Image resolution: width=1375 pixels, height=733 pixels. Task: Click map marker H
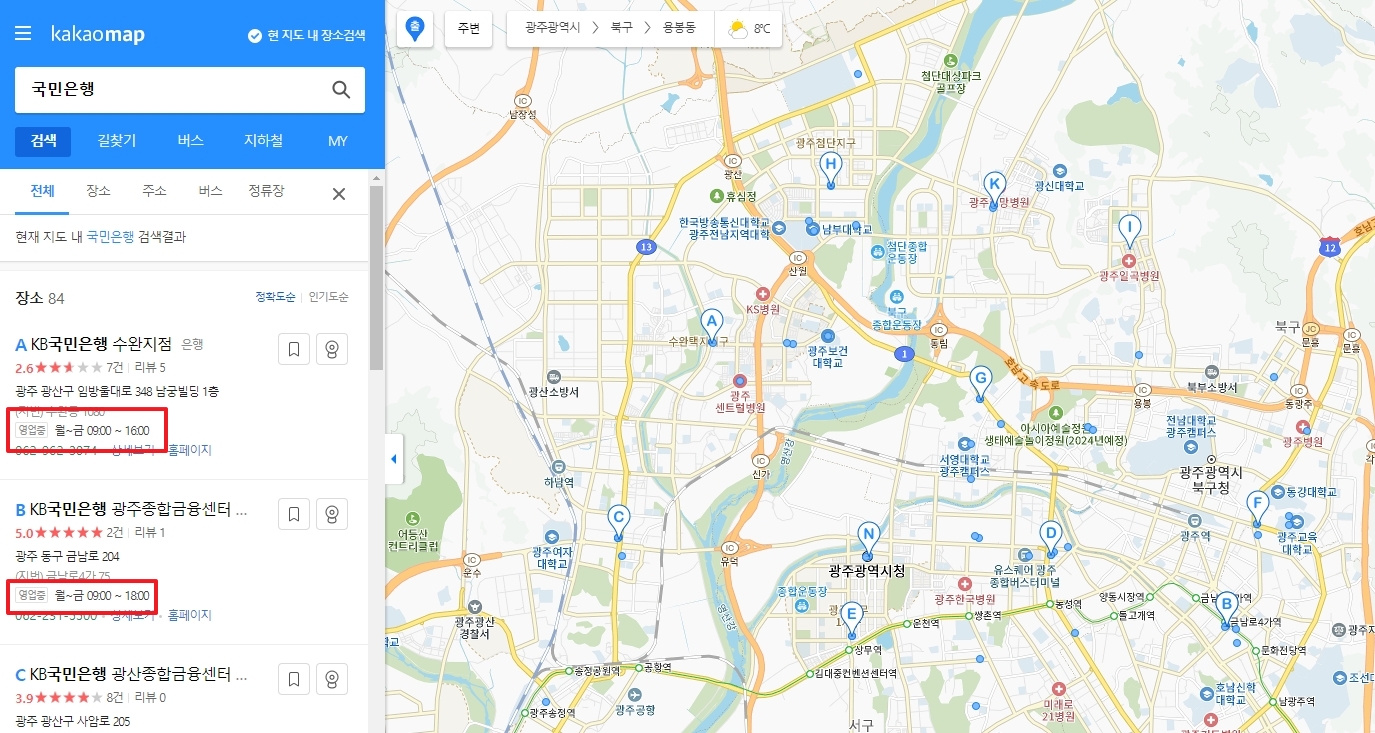point(830,168)
